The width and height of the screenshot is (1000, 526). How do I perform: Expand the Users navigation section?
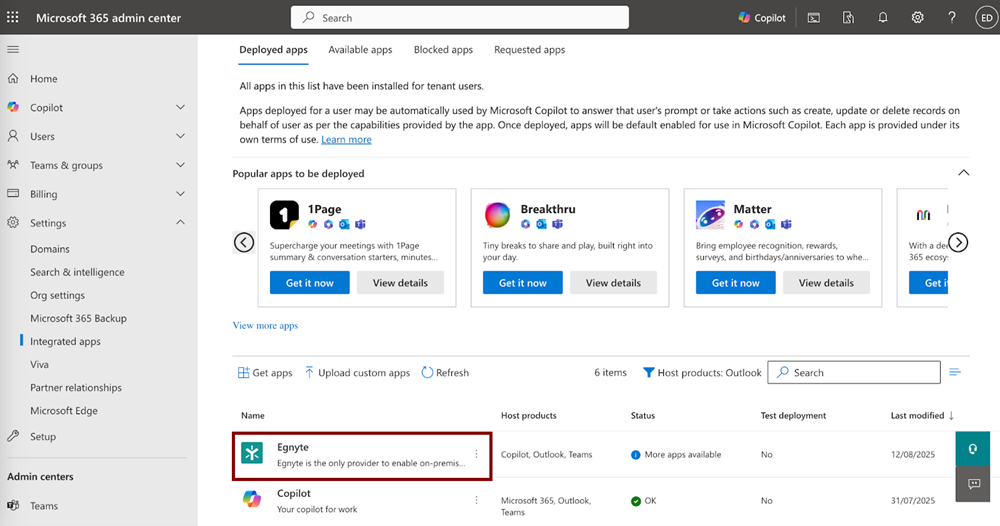tap(180, 136)
